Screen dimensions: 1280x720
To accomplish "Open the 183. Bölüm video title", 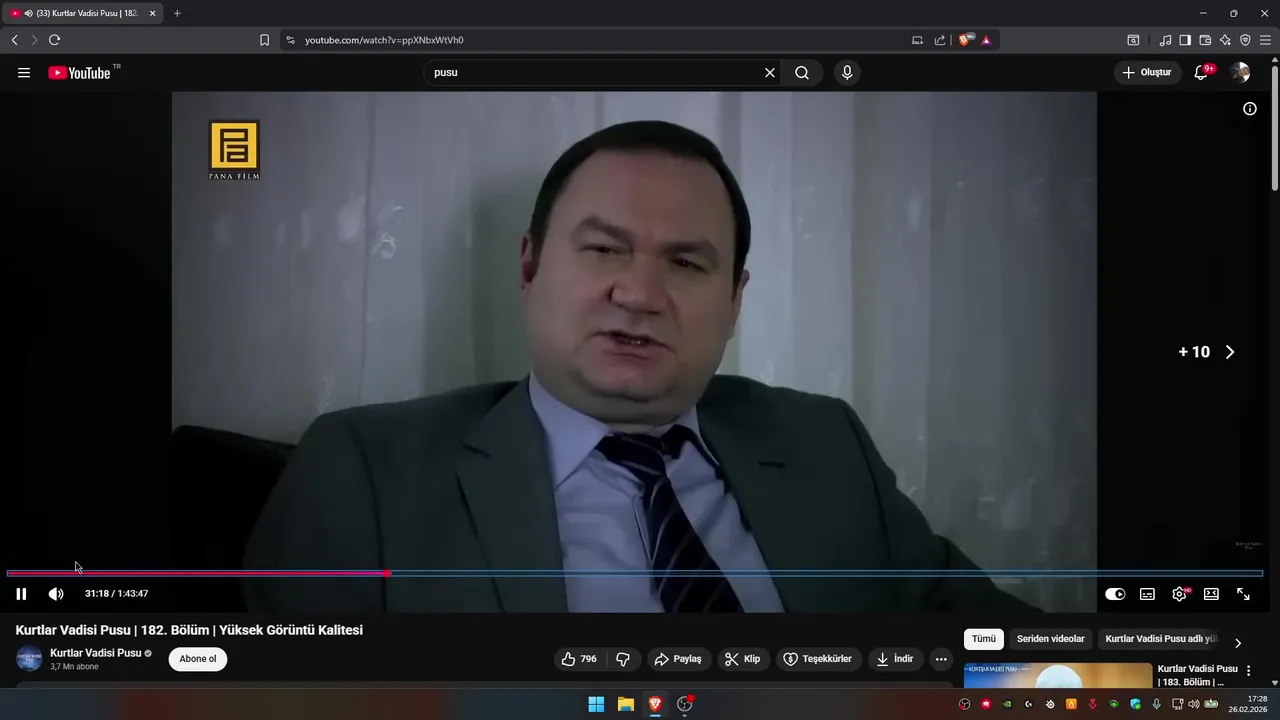I will tap(1197, 675).
